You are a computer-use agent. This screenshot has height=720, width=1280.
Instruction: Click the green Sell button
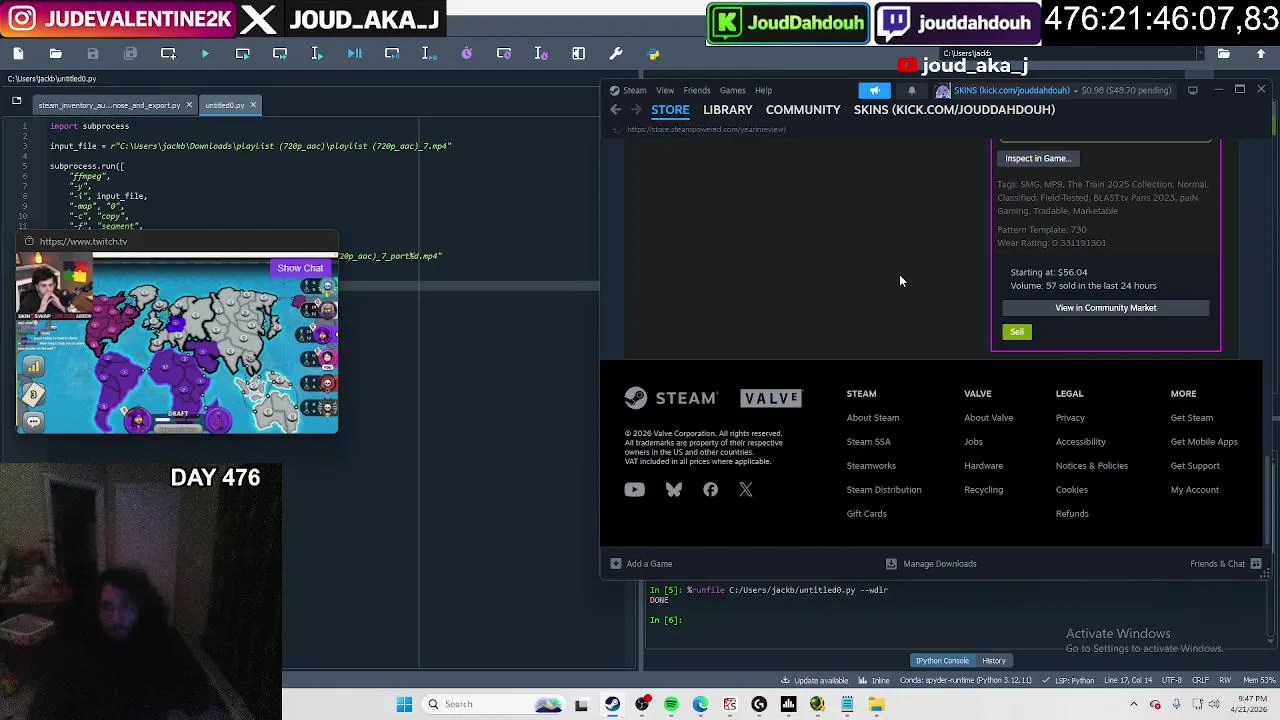click(x=1017, y=332)
